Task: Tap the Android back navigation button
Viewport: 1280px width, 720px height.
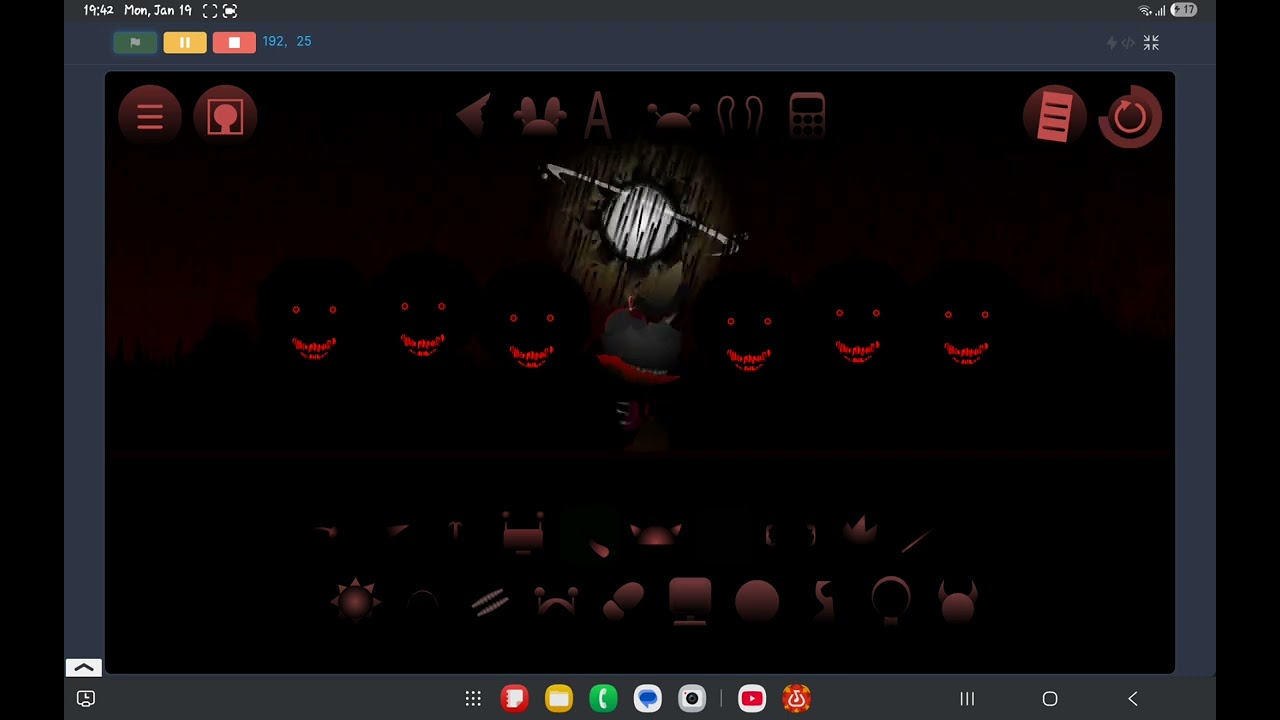Action: [x=1133, y=699]
